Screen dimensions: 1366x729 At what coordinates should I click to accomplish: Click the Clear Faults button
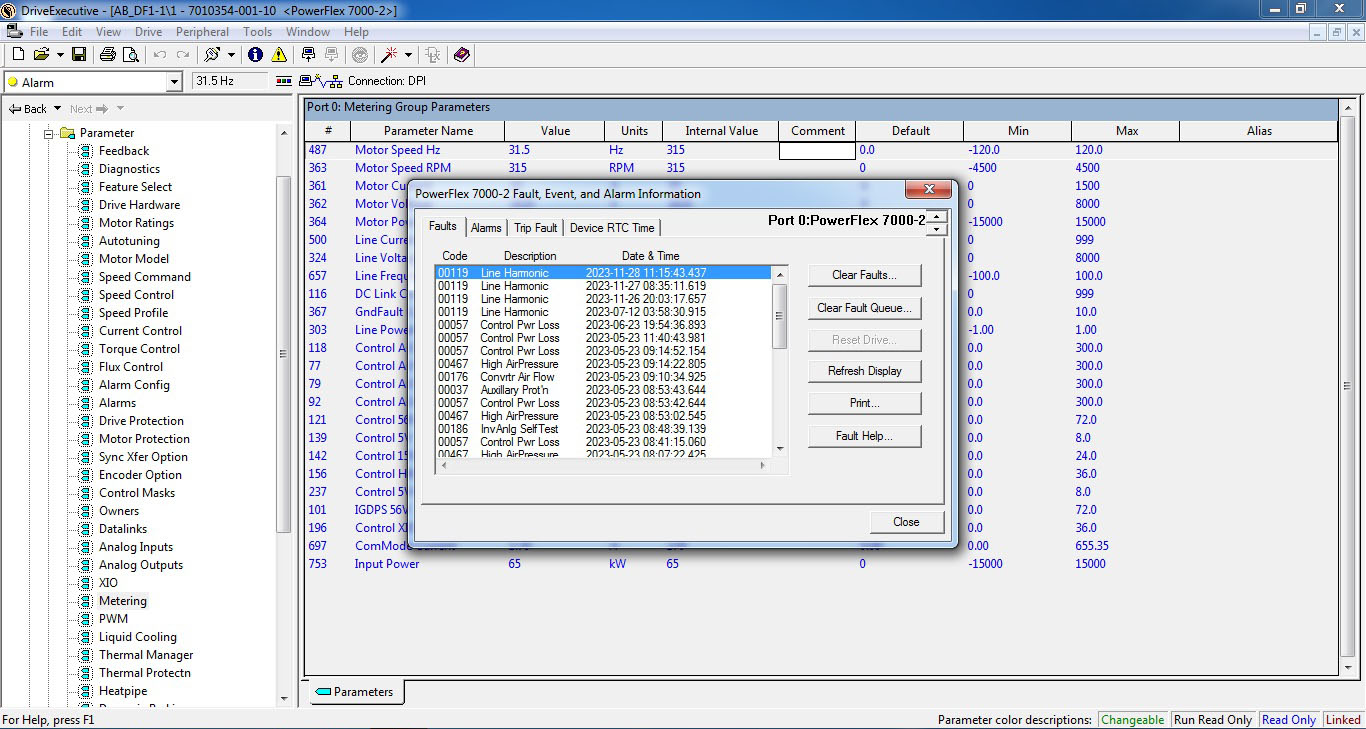coord(864,275)
